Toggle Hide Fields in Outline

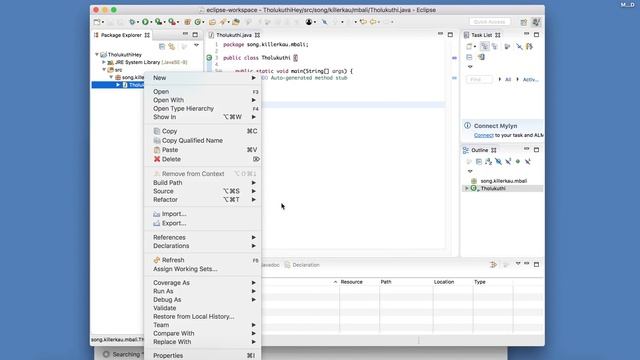pyautogui.click(x=498, y=162)
